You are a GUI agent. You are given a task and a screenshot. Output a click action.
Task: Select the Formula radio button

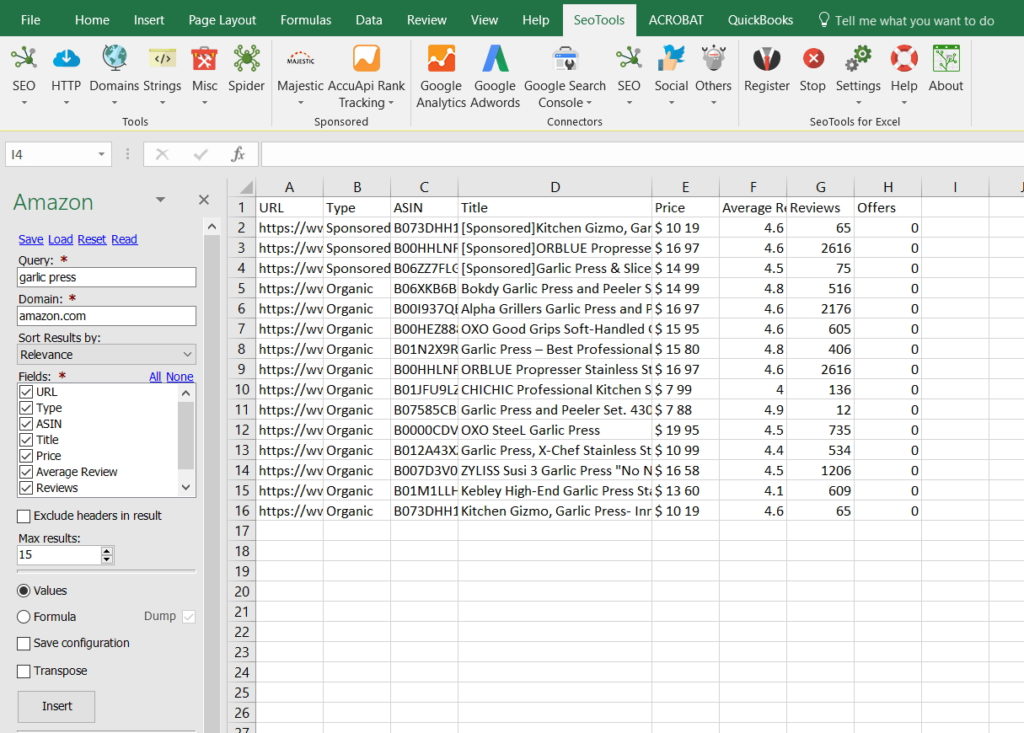[24, 617]
